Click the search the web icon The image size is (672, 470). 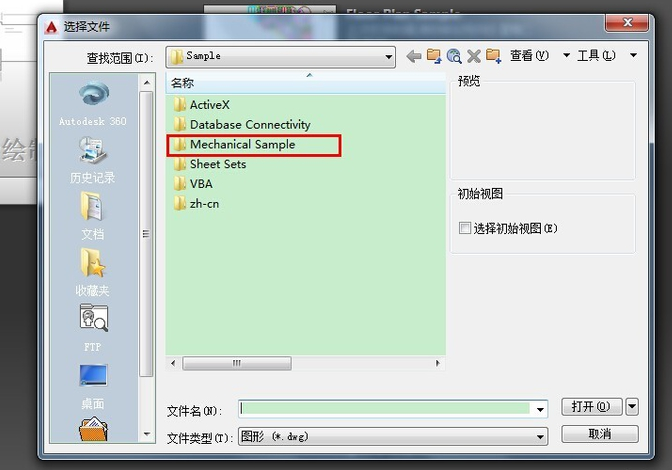coord(454,56)
